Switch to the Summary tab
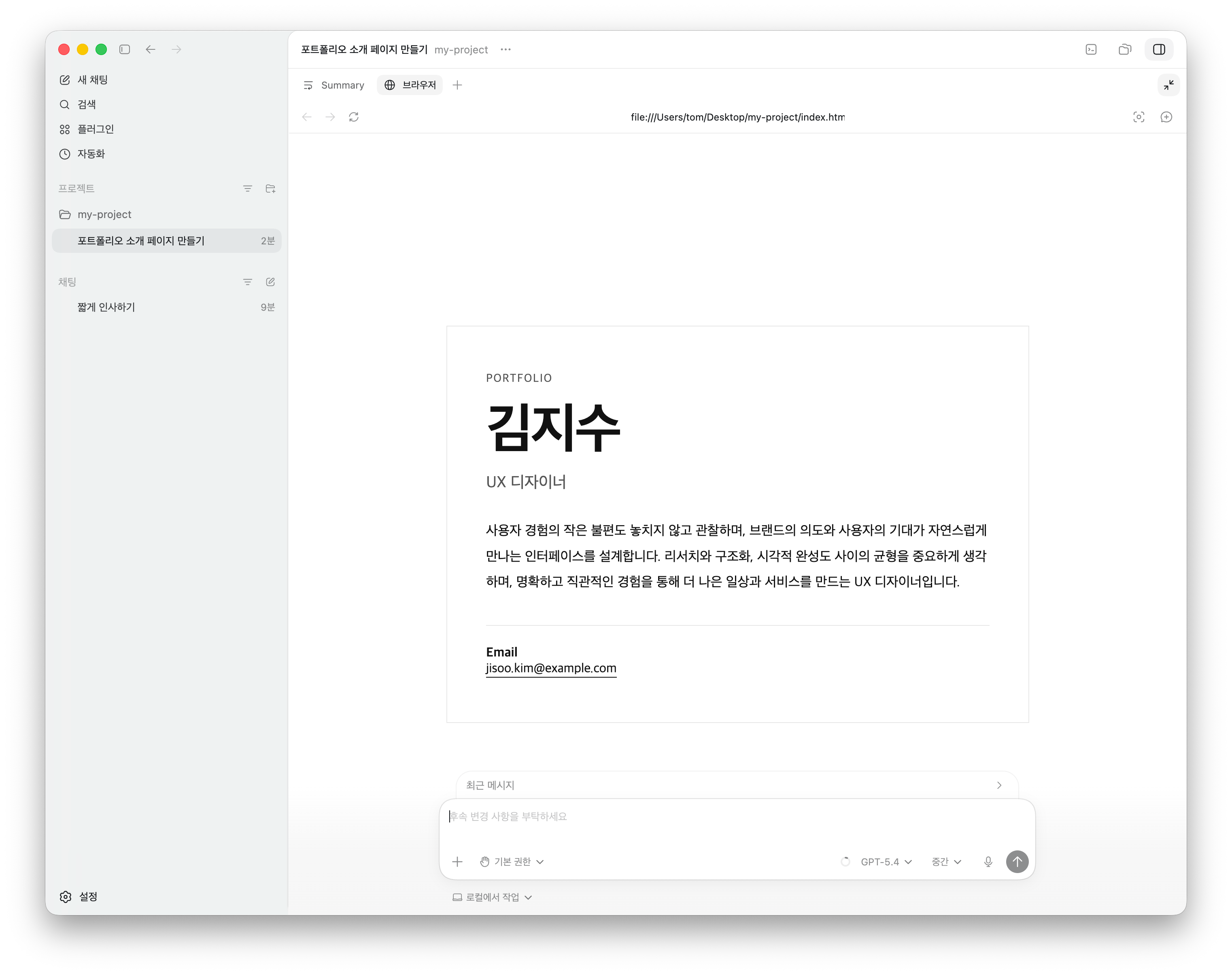This screenshot has height=975, width=1232. pyautogui.click(x=334, y=85)
